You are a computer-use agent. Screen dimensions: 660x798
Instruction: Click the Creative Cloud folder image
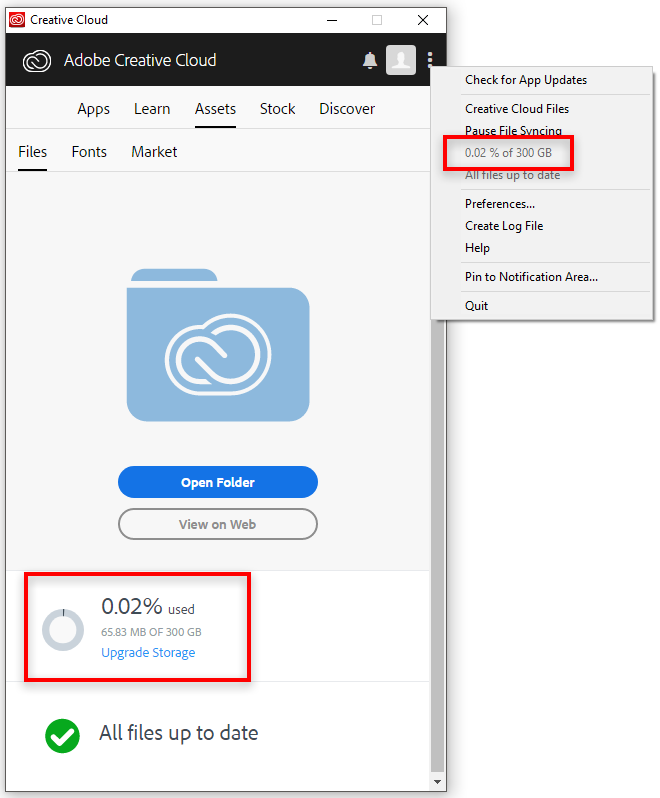[218, 345]
